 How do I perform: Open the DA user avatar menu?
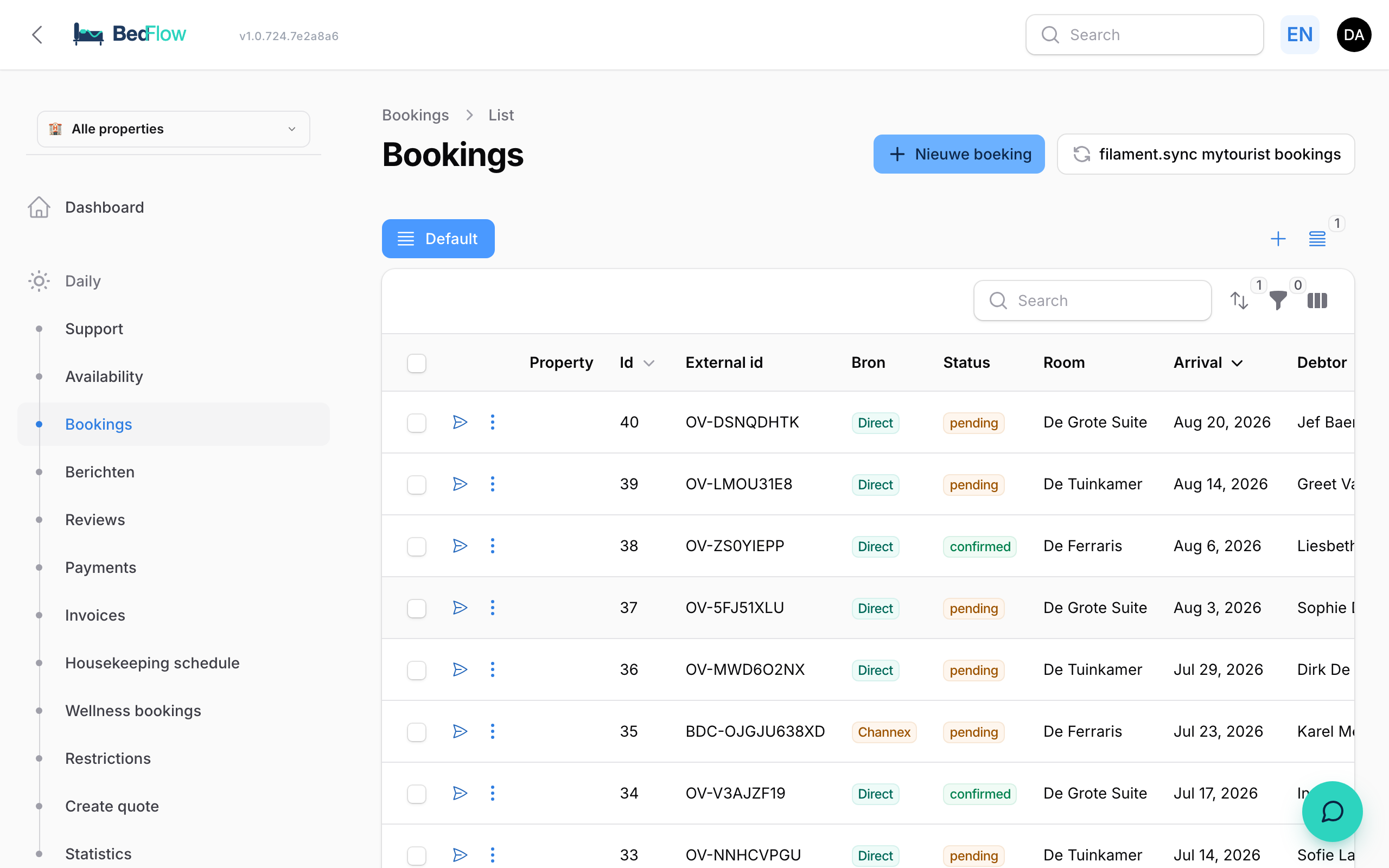click(1353, 35)
